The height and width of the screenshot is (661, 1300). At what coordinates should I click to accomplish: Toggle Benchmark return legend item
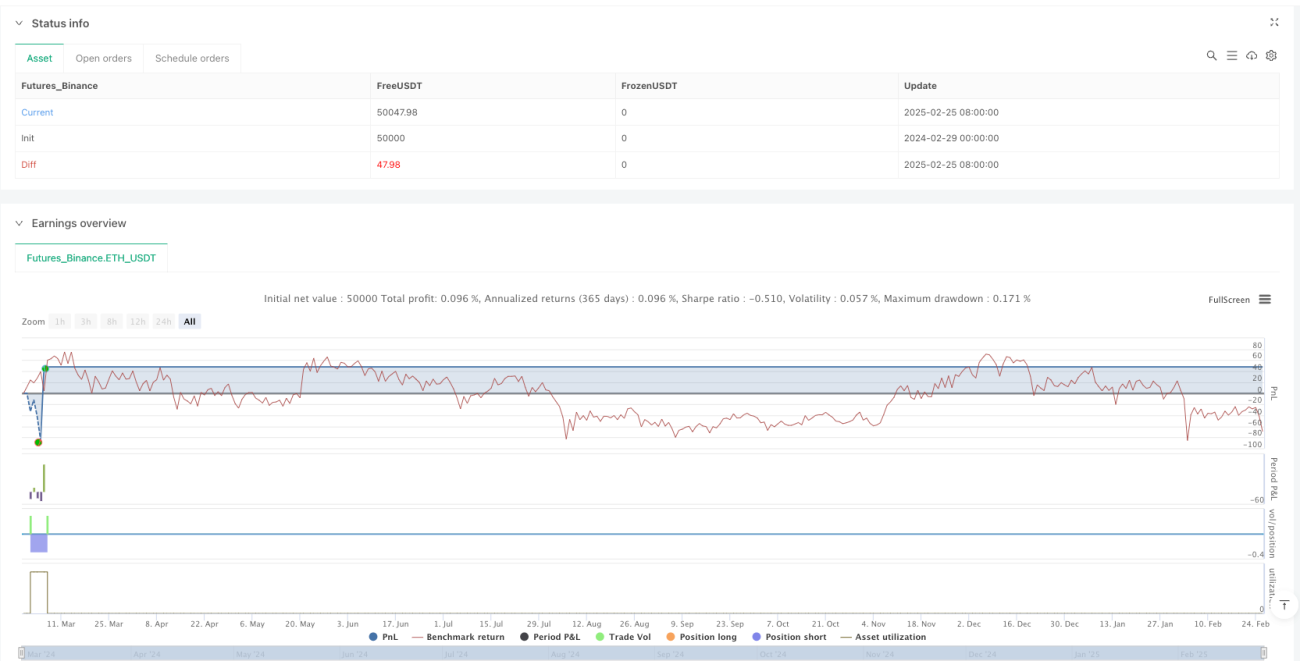458,637
